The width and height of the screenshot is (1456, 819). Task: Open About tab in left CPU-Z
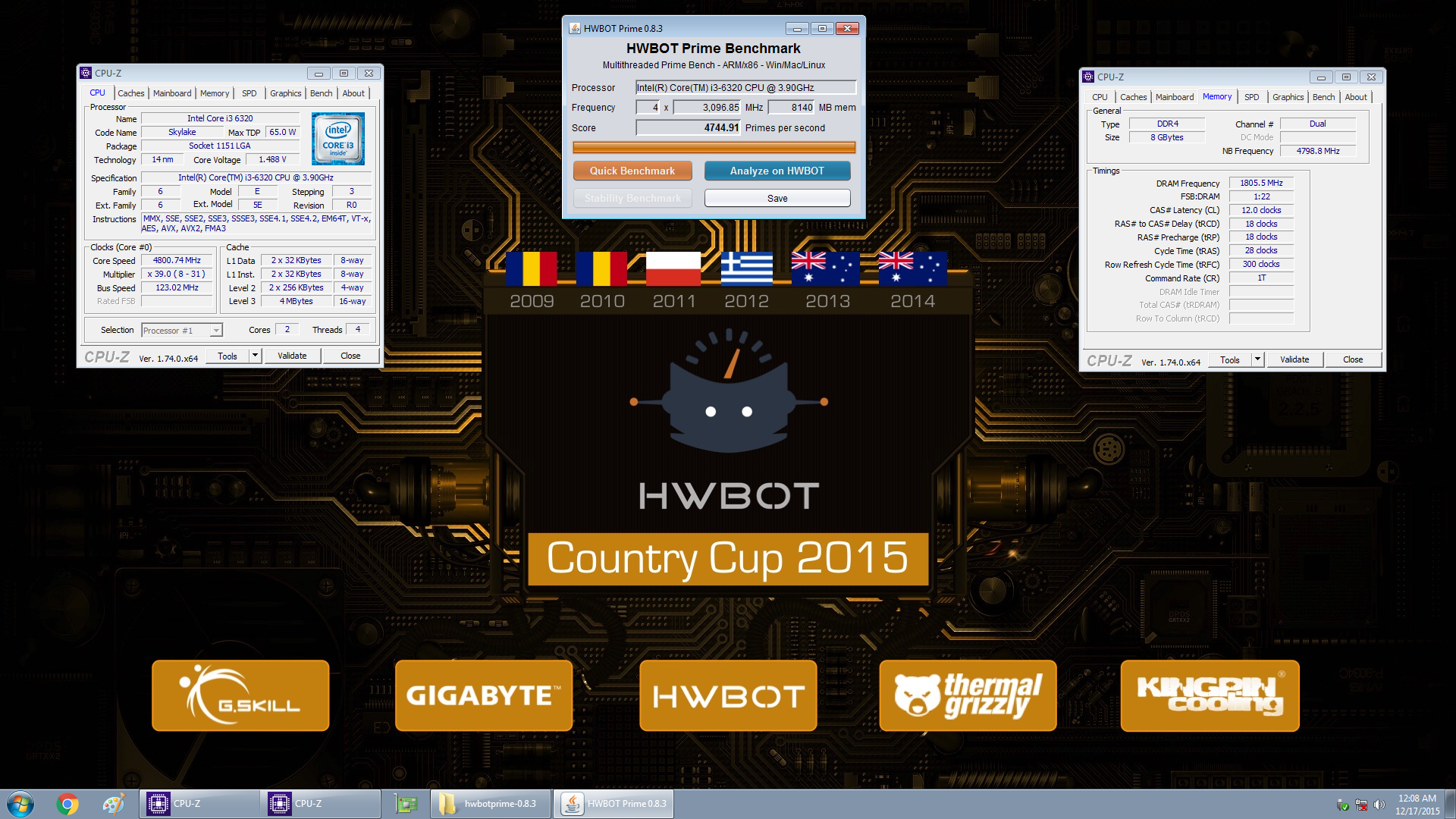(x=353, y=93)
